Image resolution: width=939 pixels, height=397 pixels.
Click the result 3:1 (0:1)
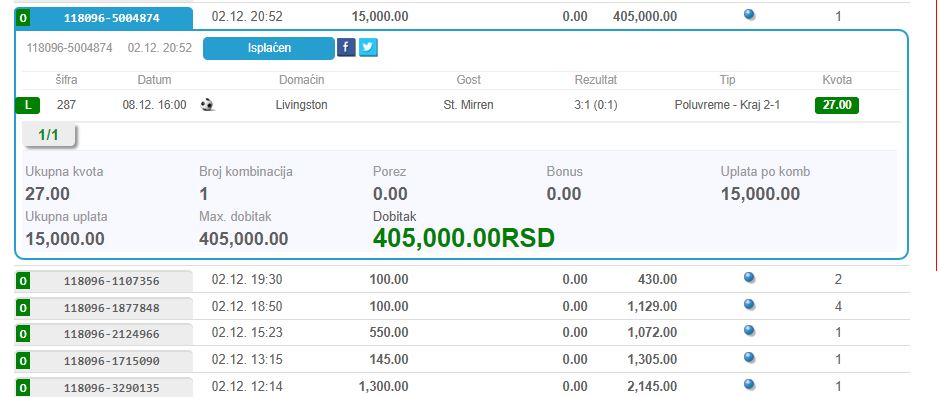point(596,105)
